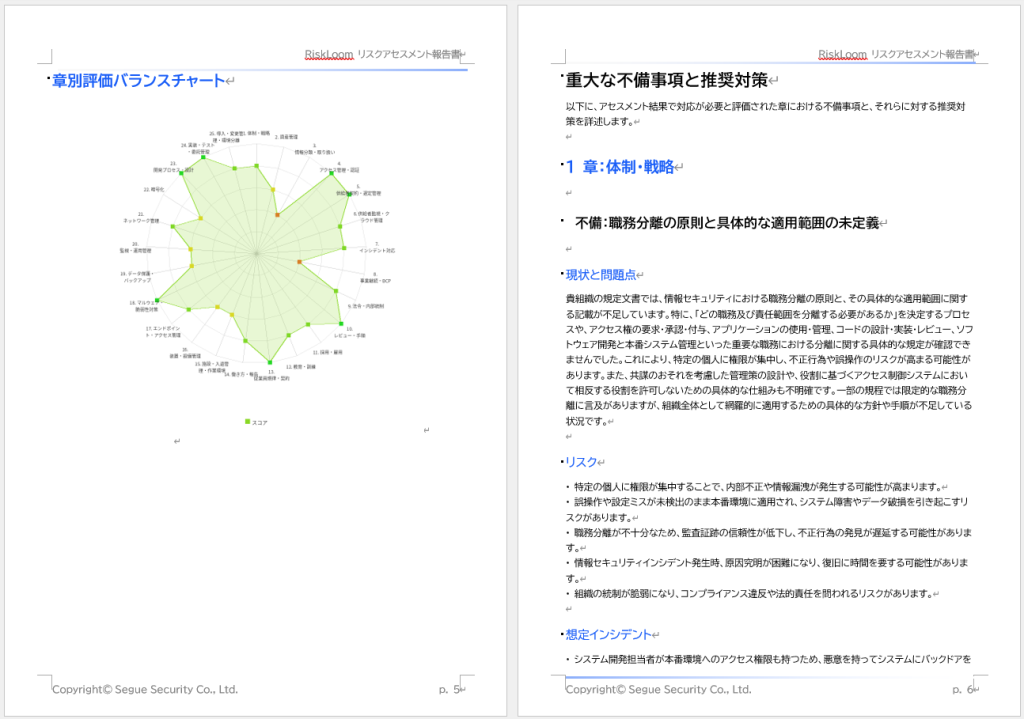Click the 現状と問題点 subheading
This screenshot has width=1024, height=719.
[600, 274]
